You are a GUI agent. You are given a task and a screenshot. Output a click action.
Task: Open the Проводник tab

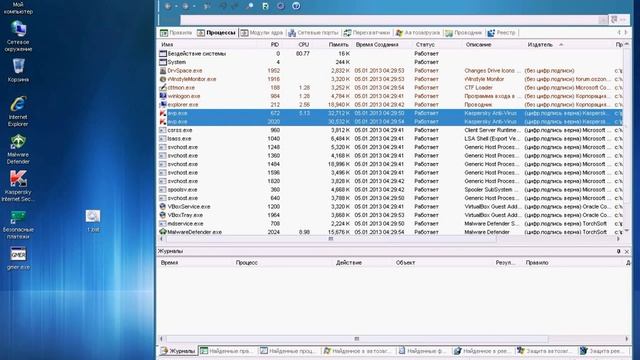(464, 33)
